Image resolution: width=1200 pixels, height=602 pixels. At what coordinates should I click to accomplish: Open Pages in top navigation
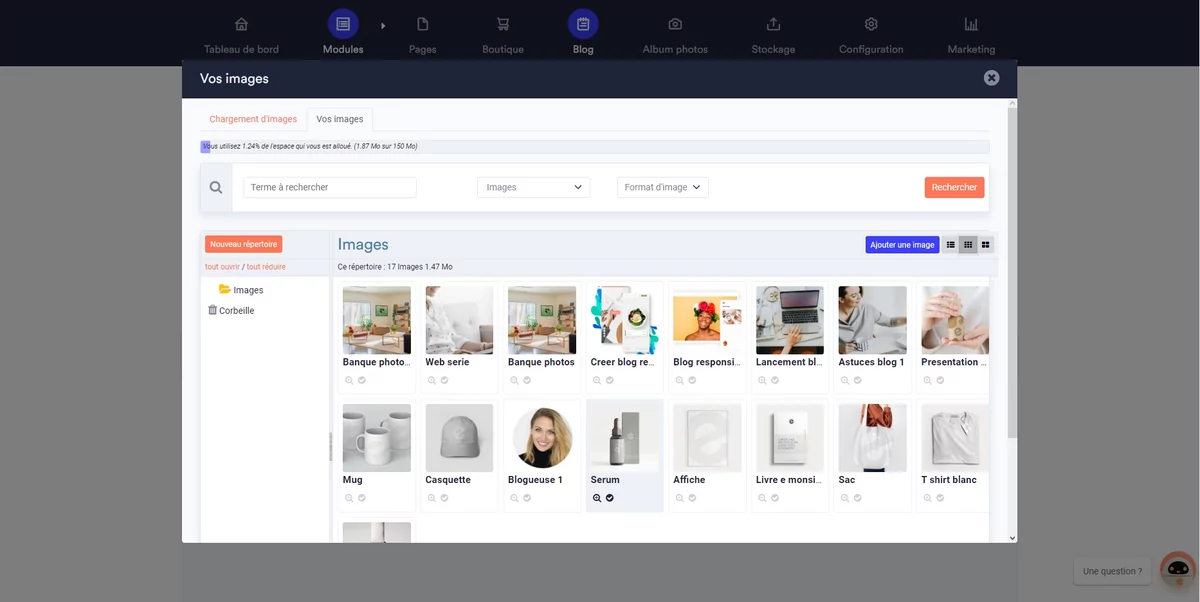coord(423,33)
